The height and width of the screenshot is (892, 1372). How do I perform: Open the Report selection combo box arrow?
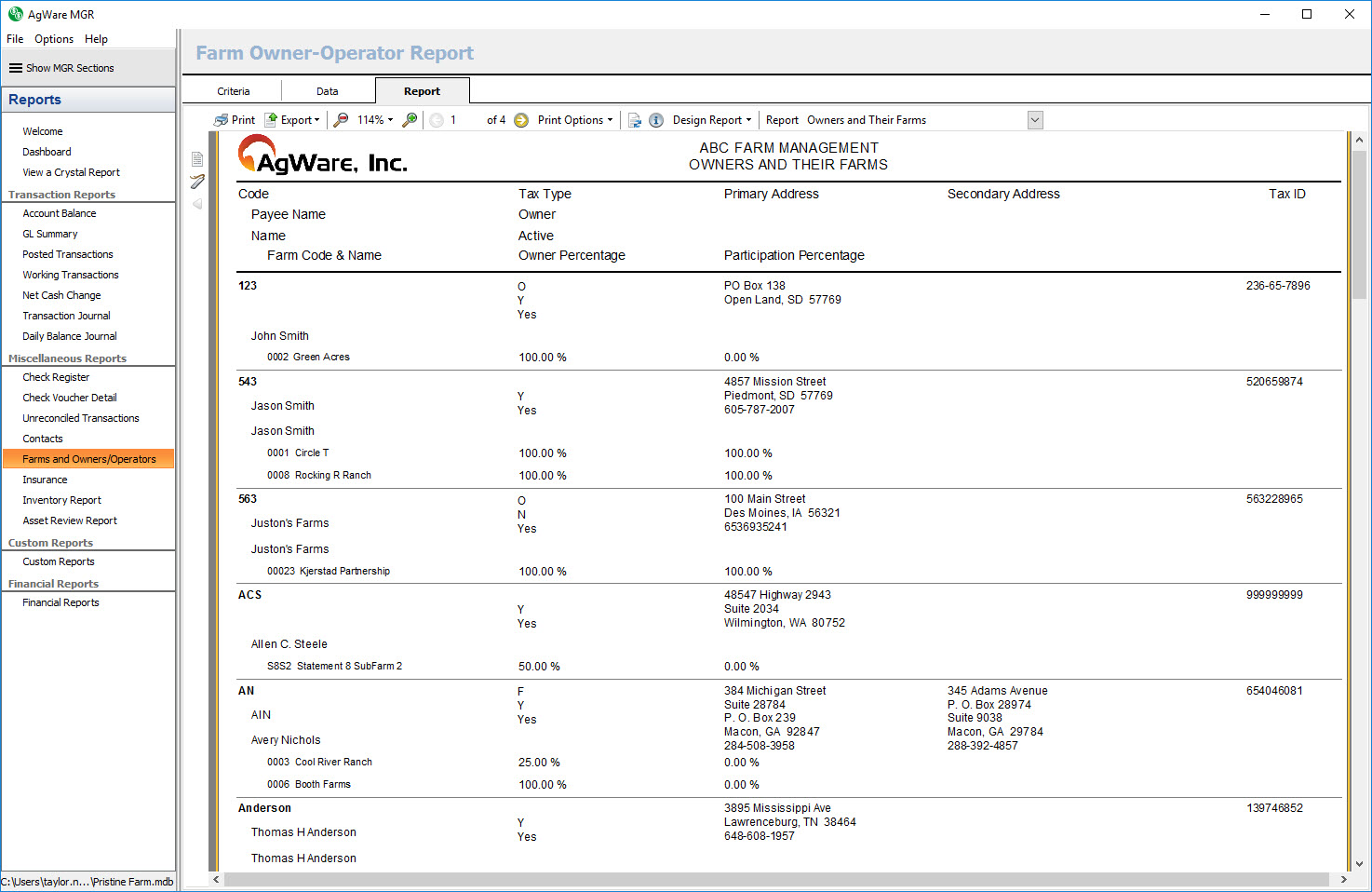click(1035, 120)
